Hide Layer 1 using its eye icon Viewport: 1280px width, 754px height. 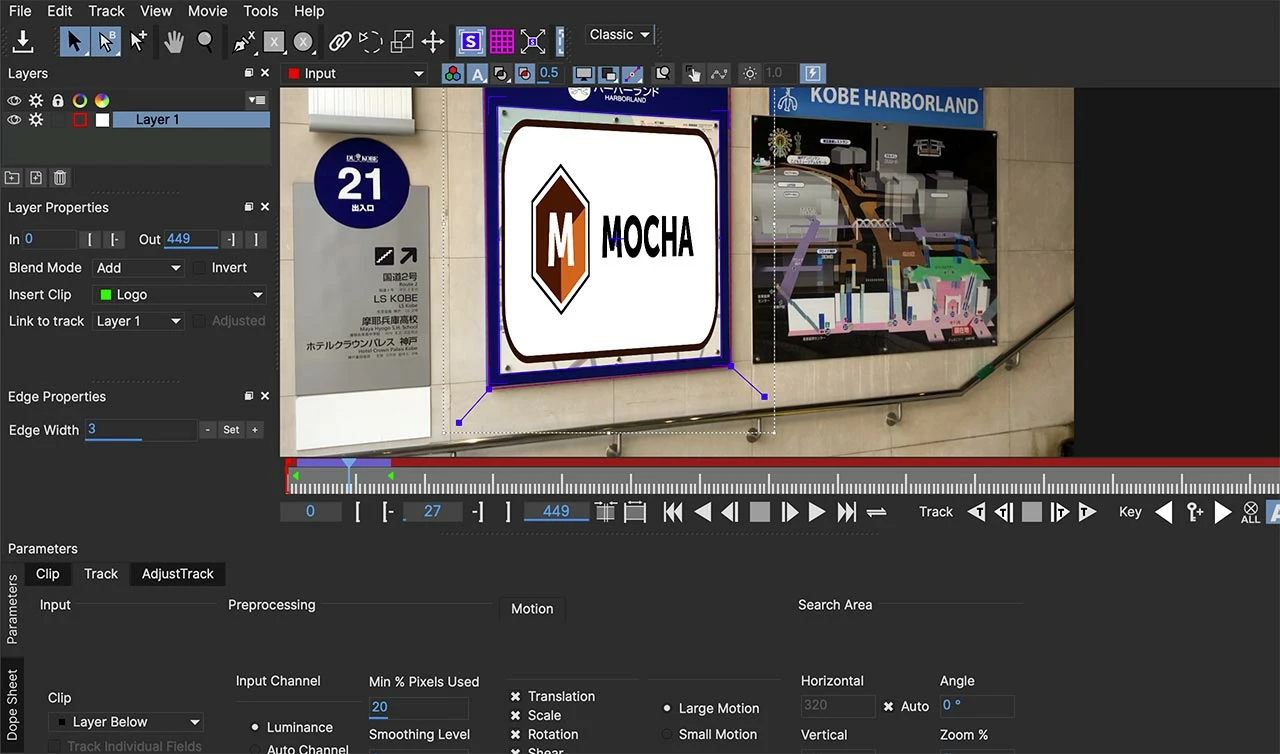coord(14,120)
